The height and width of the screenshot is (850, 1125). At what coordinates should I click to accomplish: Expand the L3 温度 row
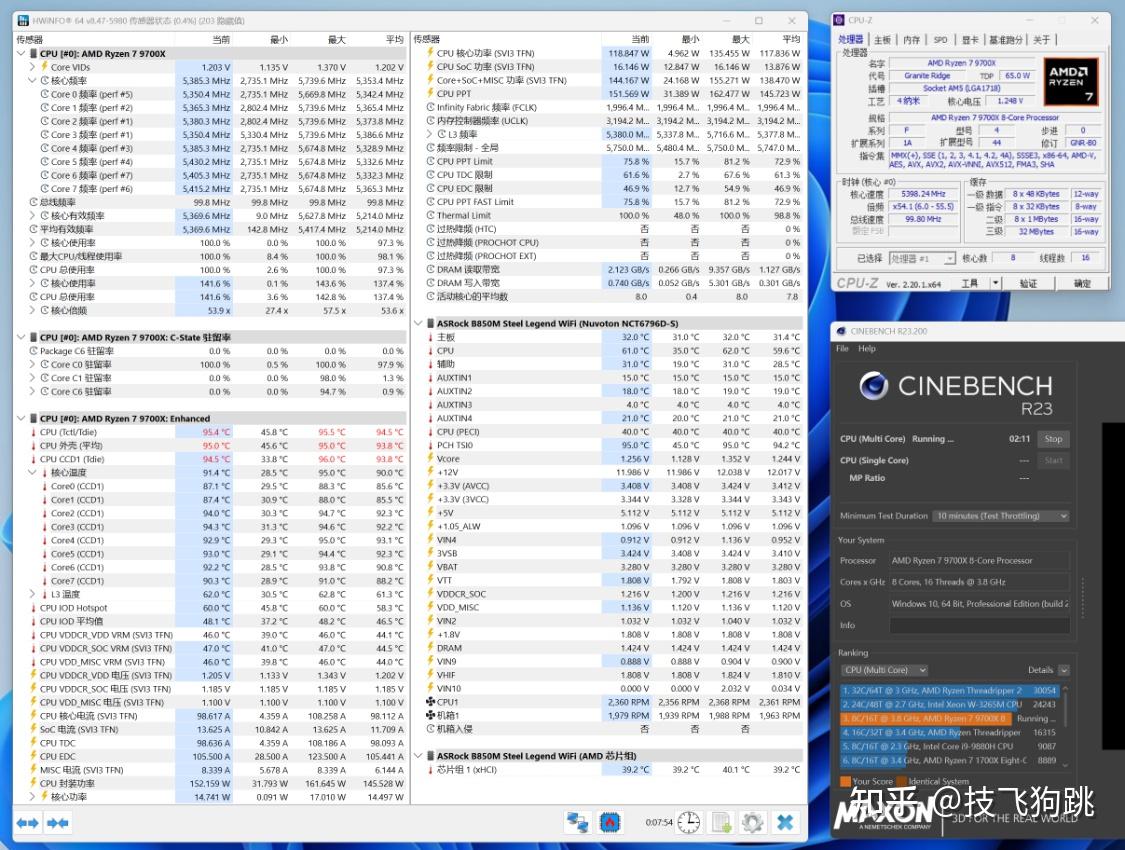[x=32, y=595]
